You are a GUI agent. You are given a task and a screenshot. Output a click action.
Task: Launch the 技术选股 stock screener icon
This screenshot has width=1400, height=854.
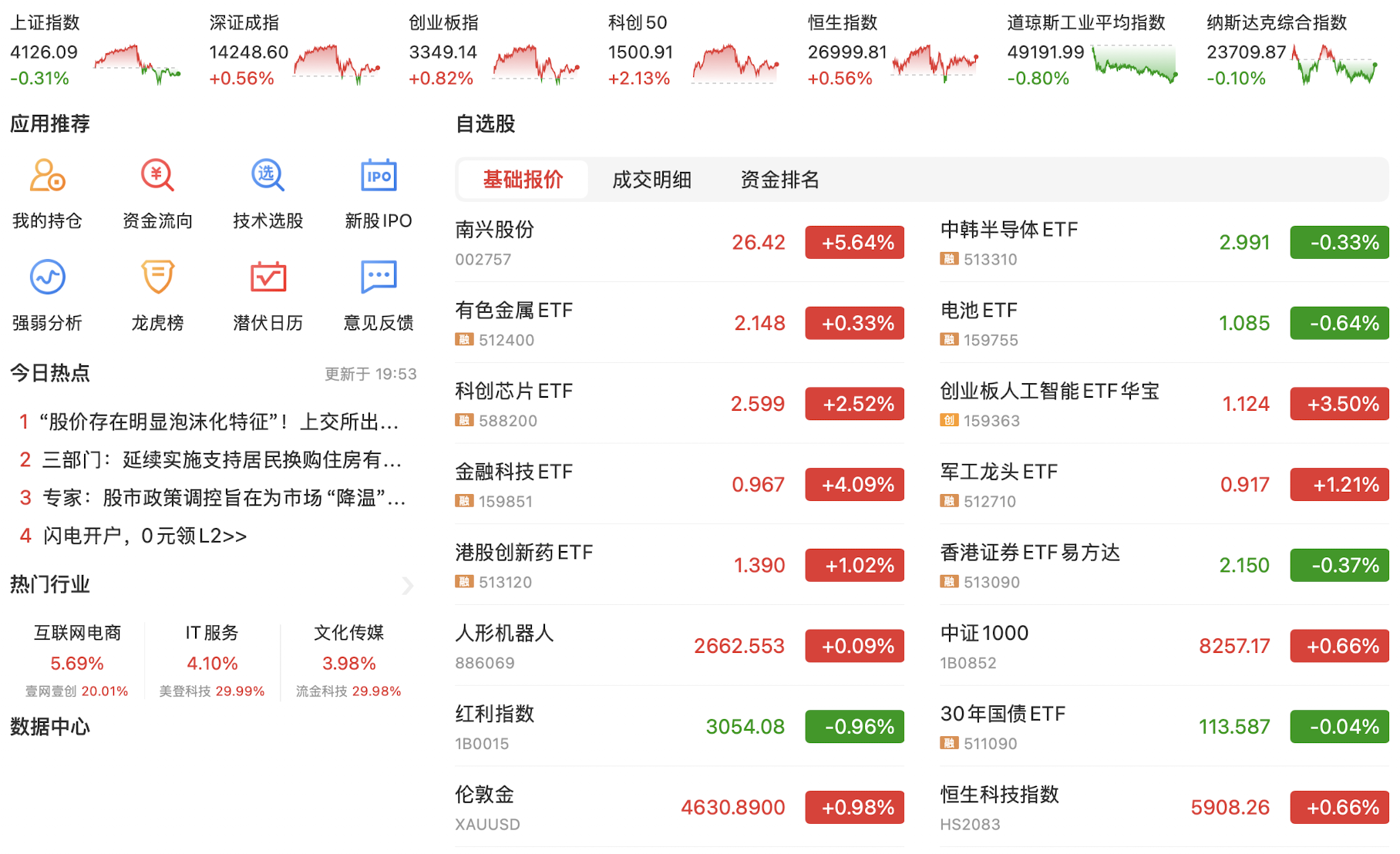tap(268, 176)
